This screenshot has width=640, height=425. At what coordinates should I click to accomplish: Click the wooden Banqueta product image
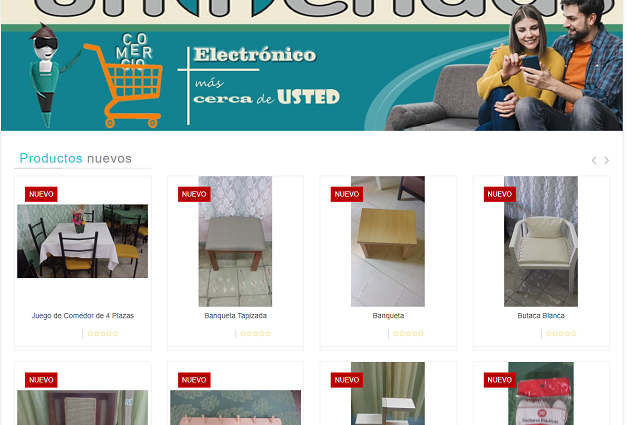click(388, 241)
